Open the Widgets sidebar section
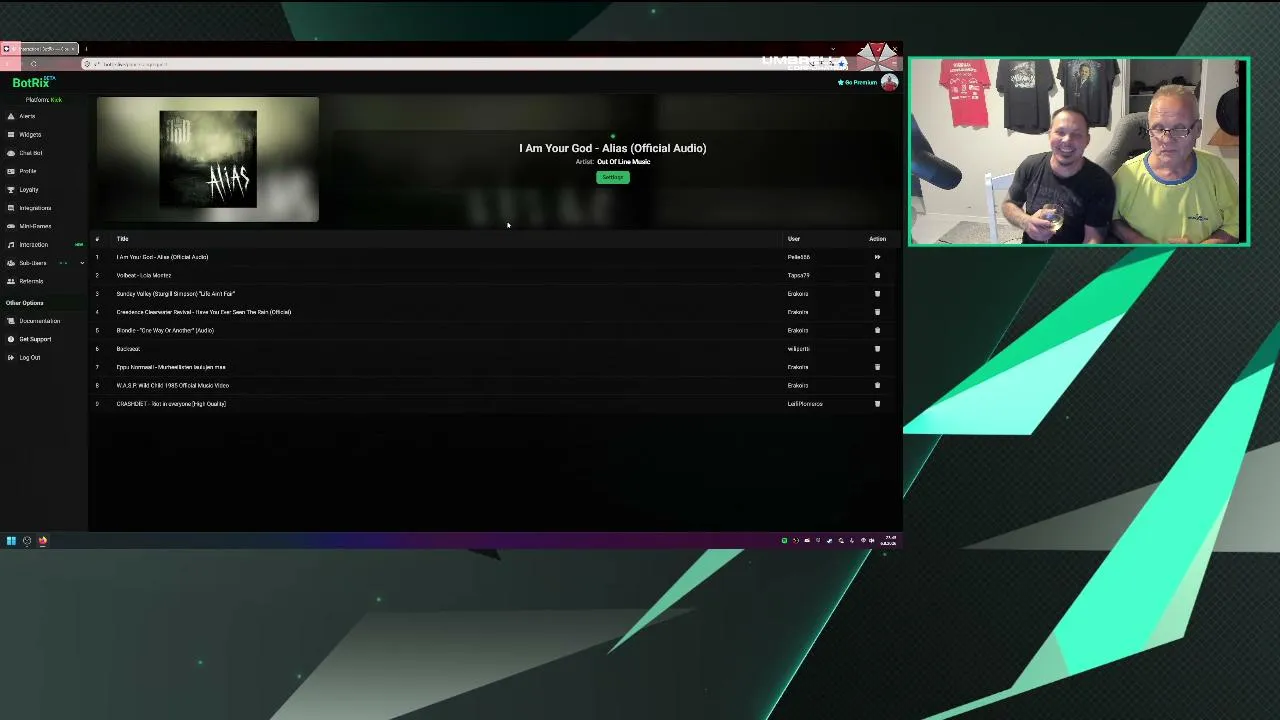This screenshot has height=720, width=1280. point(30,135)
